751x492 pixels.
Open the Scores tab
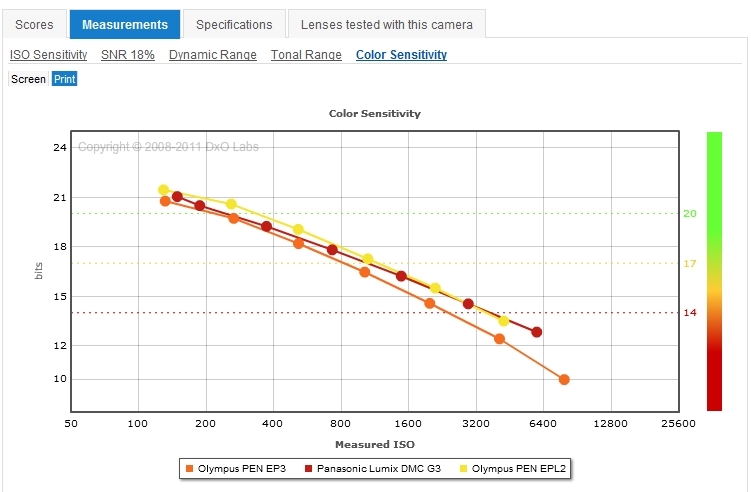point(34,24)
